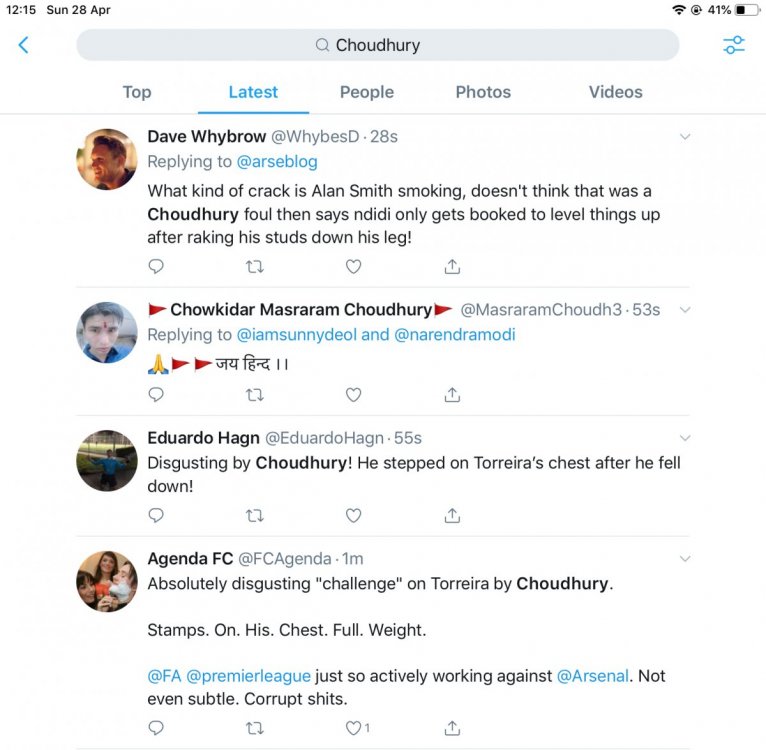Open Eduardo Hagn's profile picture

[x=106, y=460]
